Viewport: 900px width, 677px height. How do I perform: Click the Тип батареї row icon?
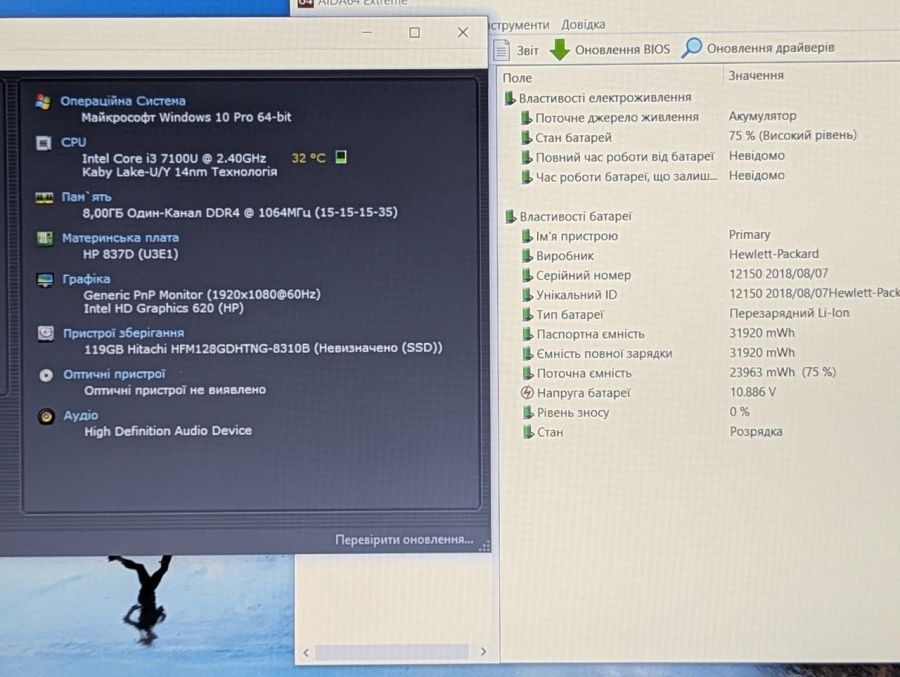[x=527, y=315]
